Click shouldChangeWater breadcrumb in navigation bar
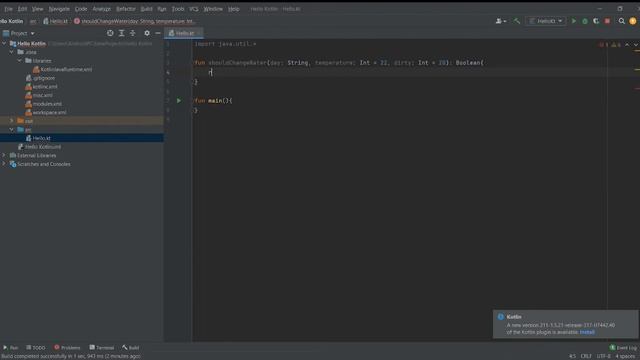 coord(134,21)
